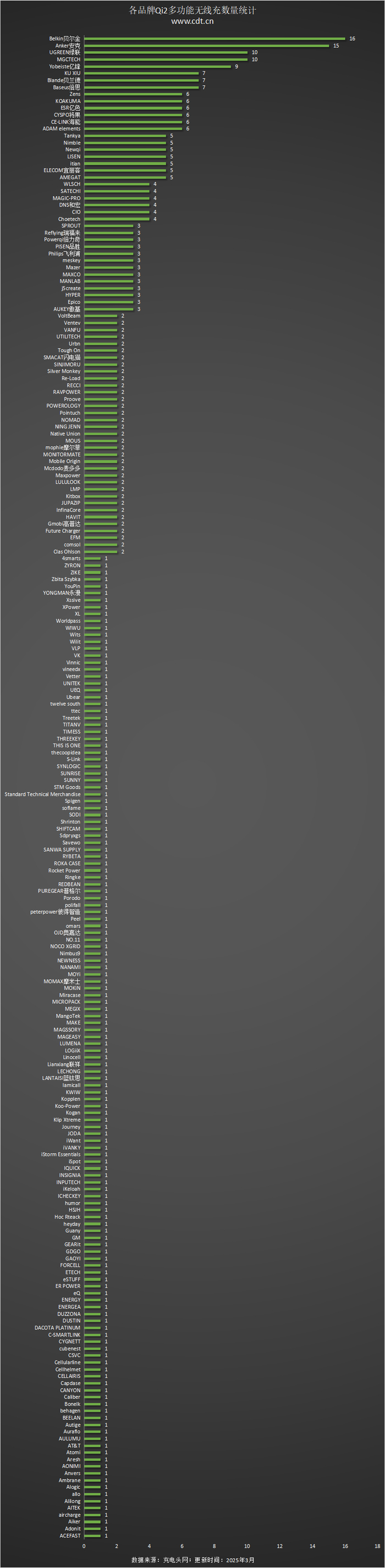385x1568 pixels.
Task: Select the "Future Charger" label
Action: click(x=63, y=531)
